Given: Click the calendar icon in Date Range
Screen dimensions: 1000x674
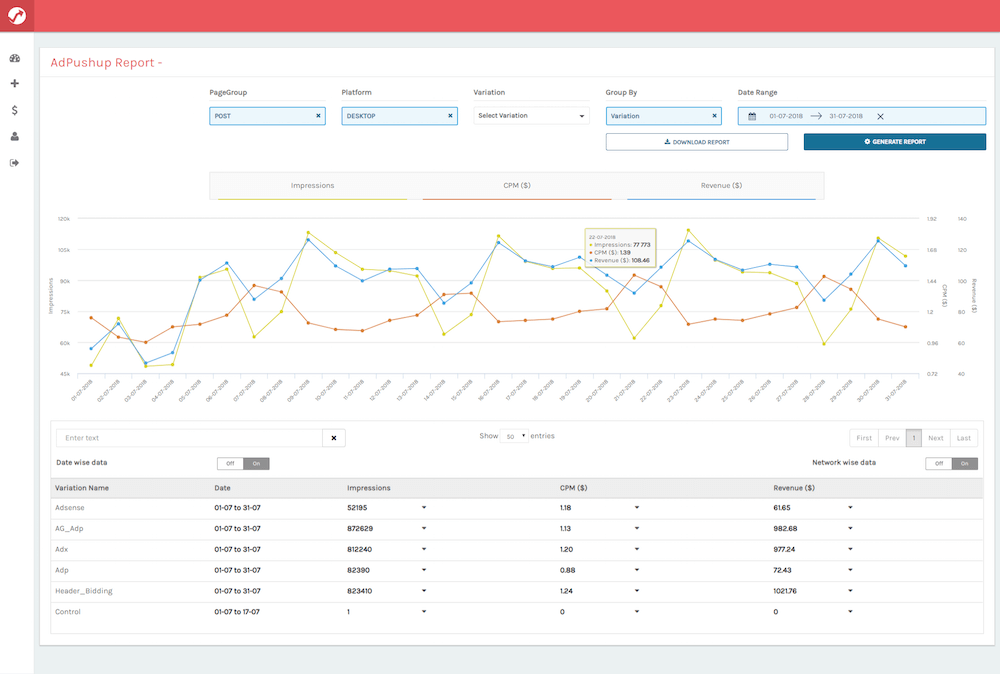Looking at the screenshot, I should (752, 116).
